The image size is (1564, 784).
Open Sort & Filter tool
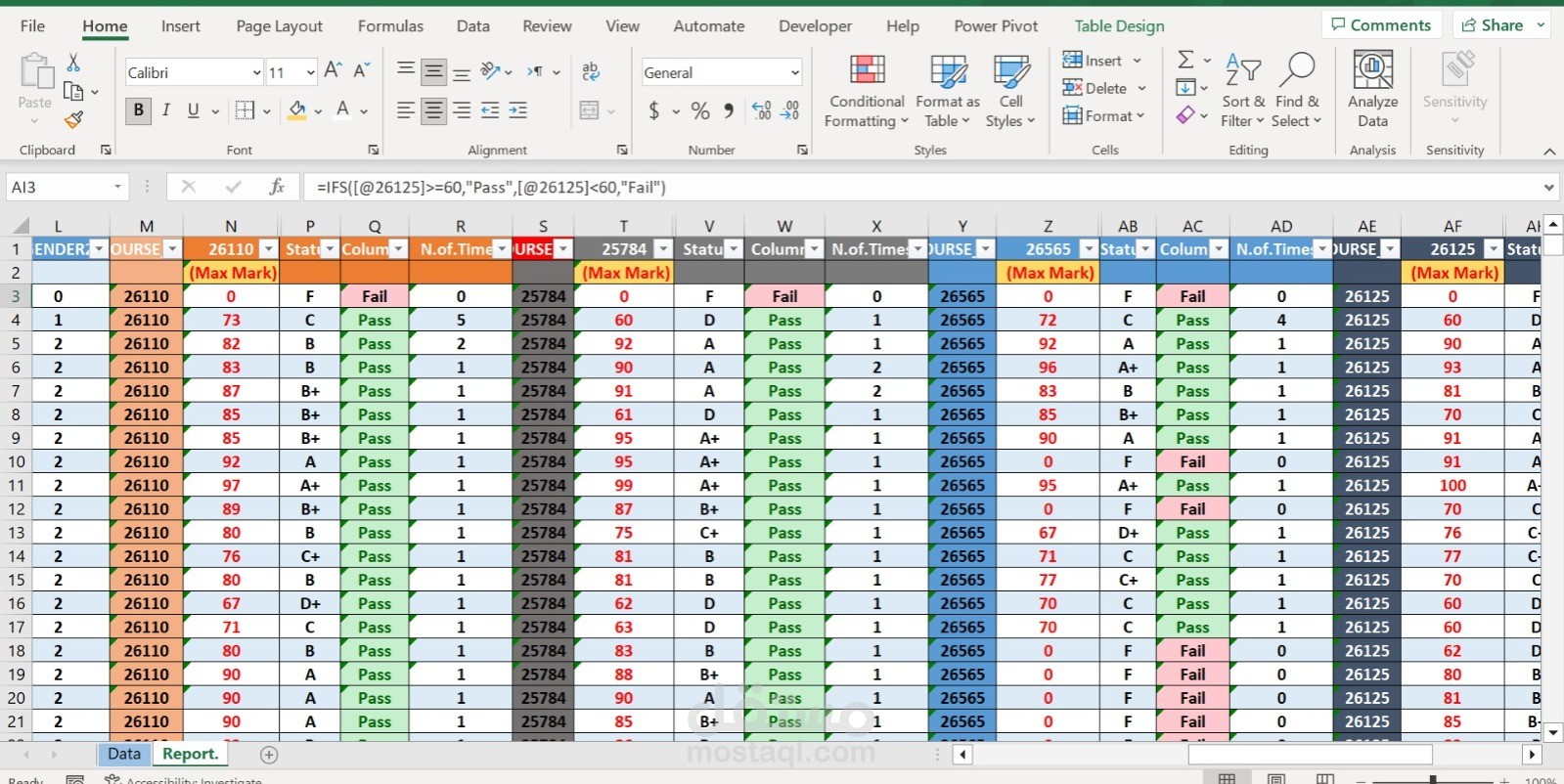click(1243, 91)
